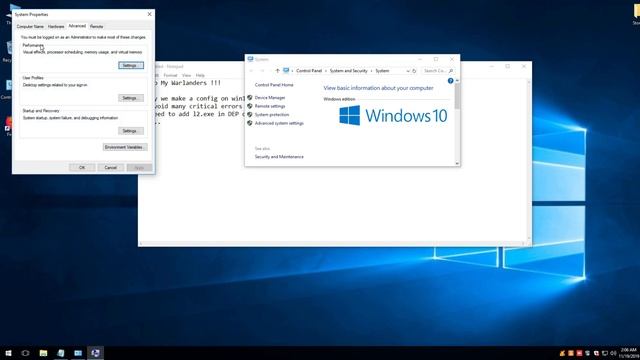
Task: Click text 'My Warlanders !!!' in Notepad
Action: click(191, 83)
